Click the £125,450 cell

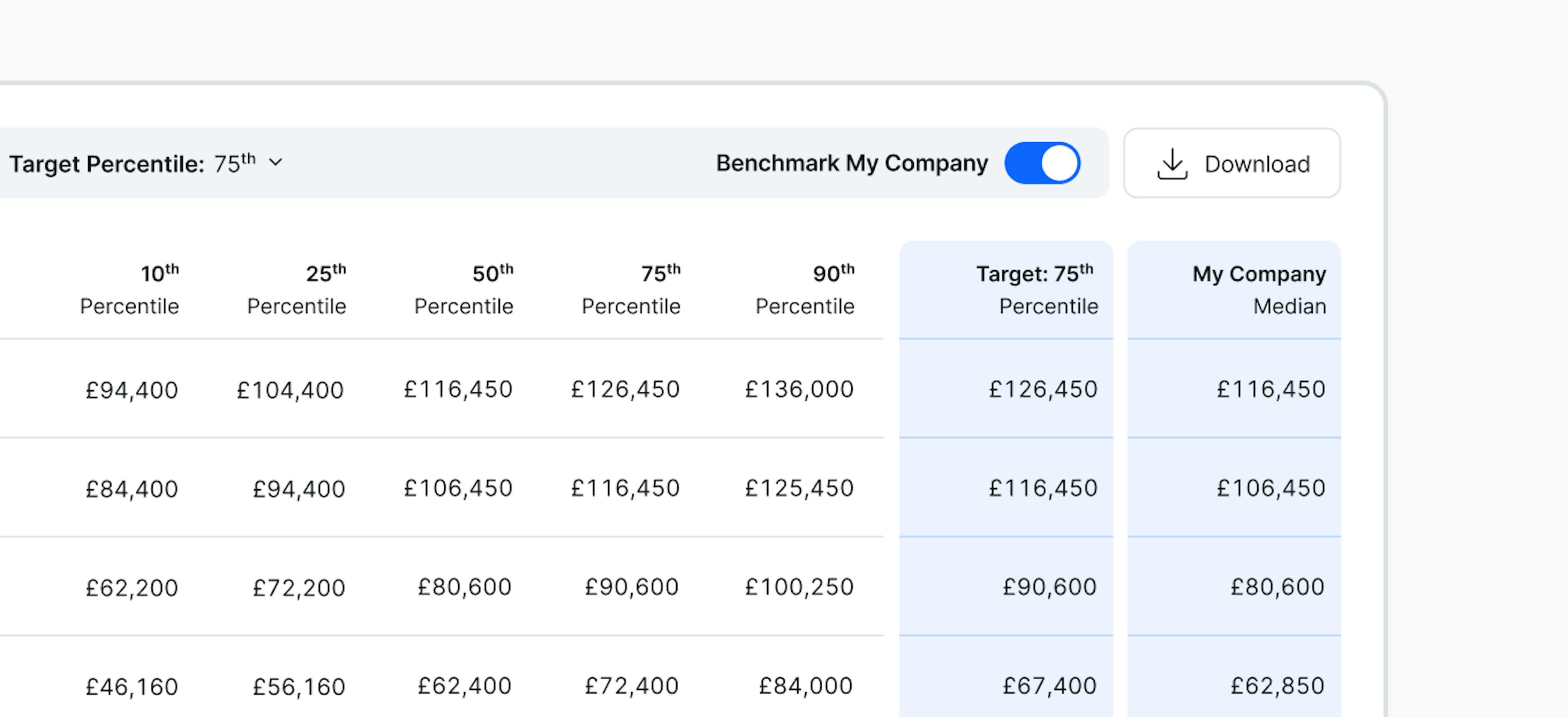(799, 488)
